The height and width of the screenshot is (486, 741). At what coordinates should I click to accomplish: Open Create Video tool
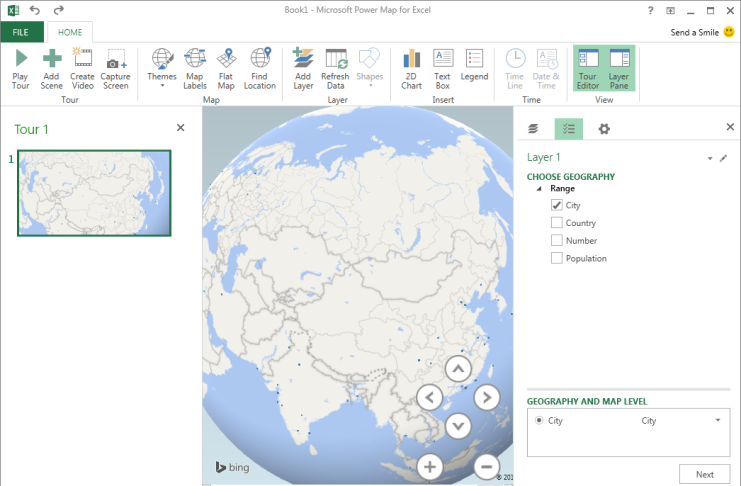point(82,69)
